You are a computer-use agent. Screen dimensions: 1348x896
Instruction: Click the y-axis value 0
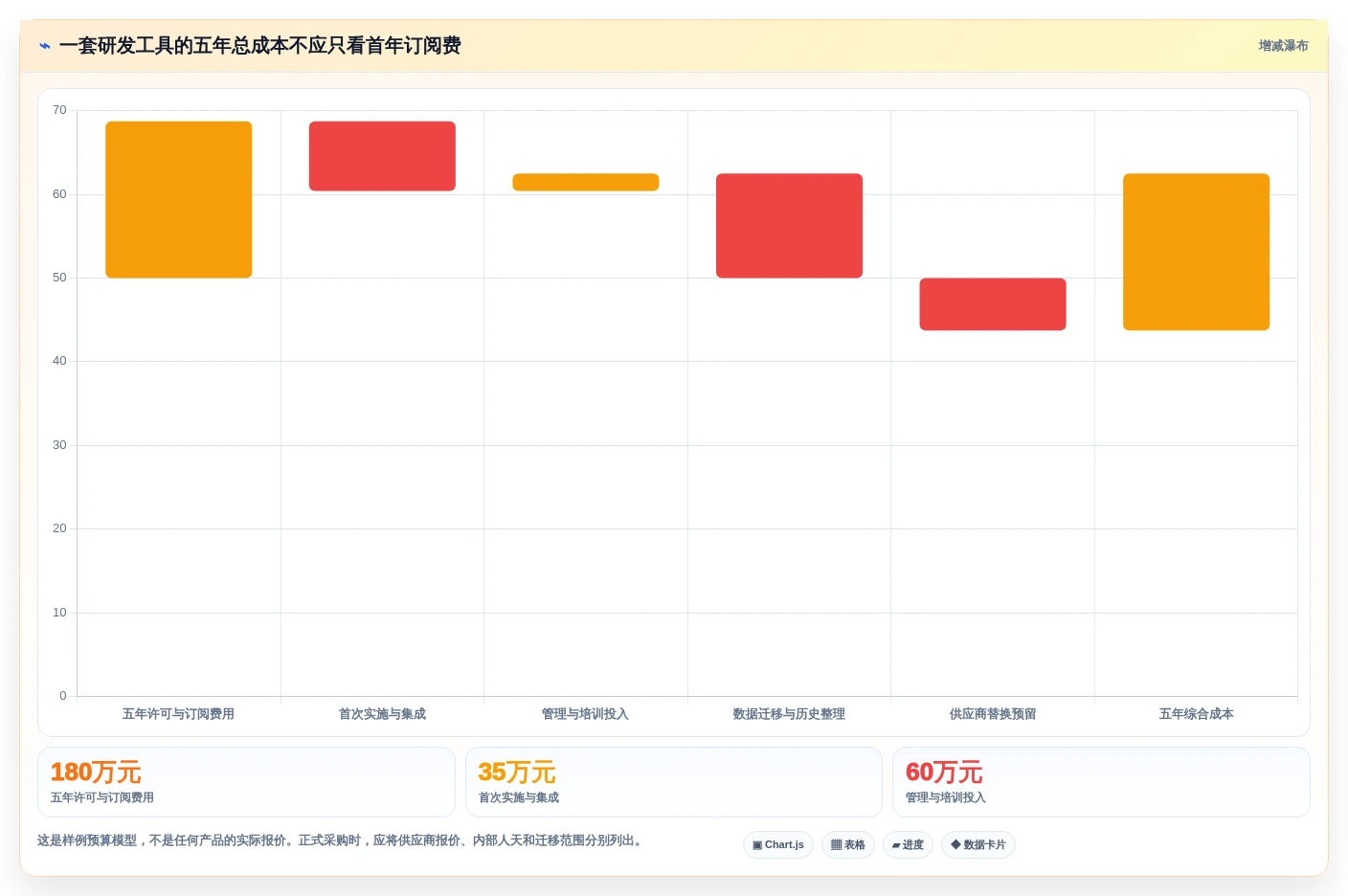(x=63, y=696)
